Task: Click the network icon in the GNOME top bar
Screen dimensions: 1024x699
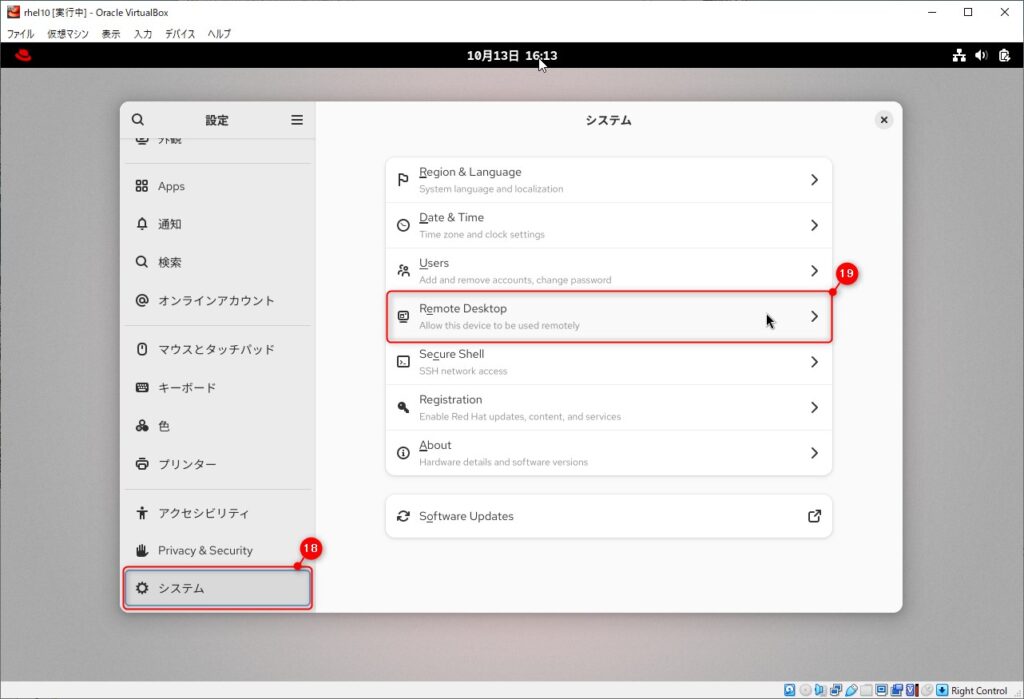Action: pos(959,56)
